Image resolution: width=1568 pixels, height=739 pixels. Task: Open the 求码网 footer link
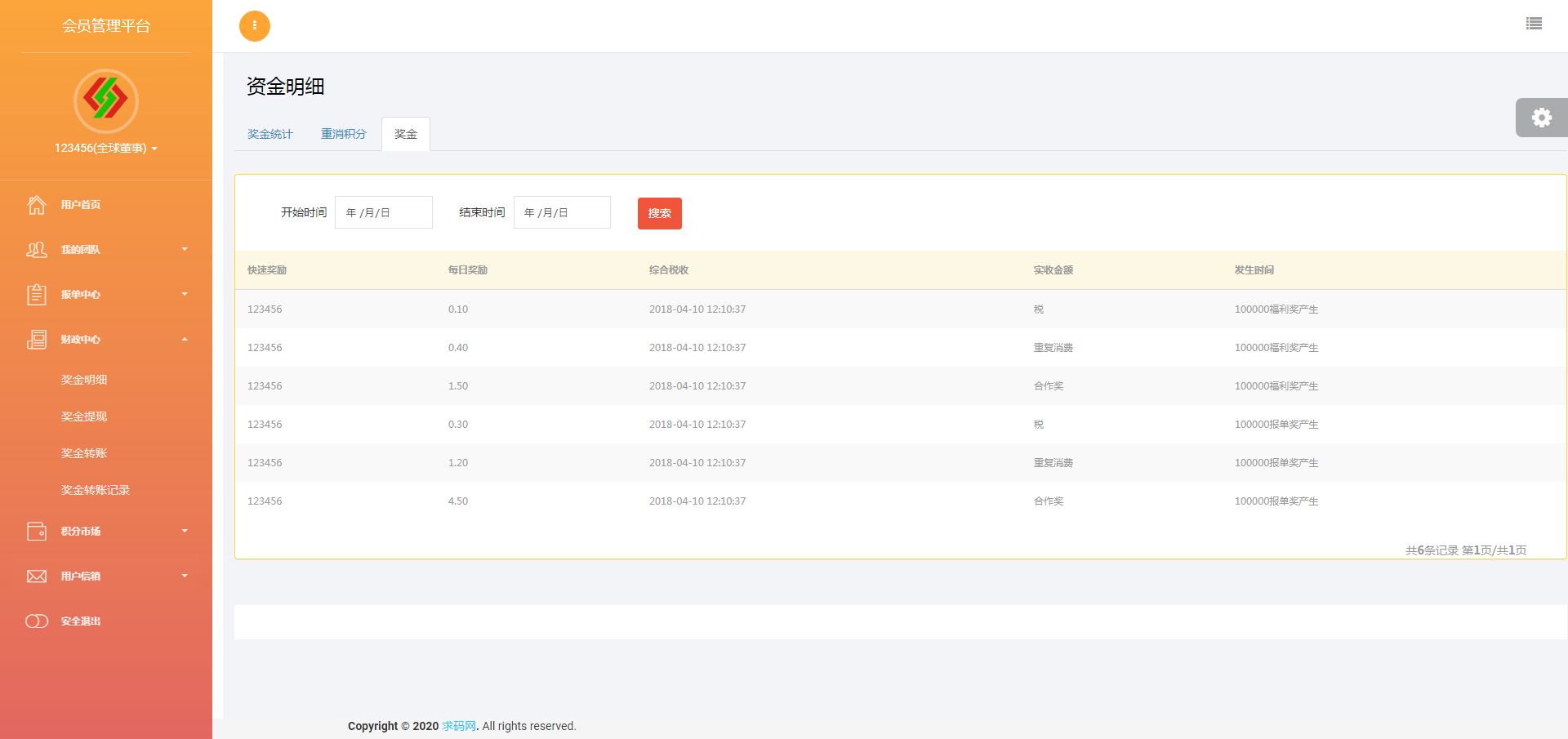[x=458, y=726]
